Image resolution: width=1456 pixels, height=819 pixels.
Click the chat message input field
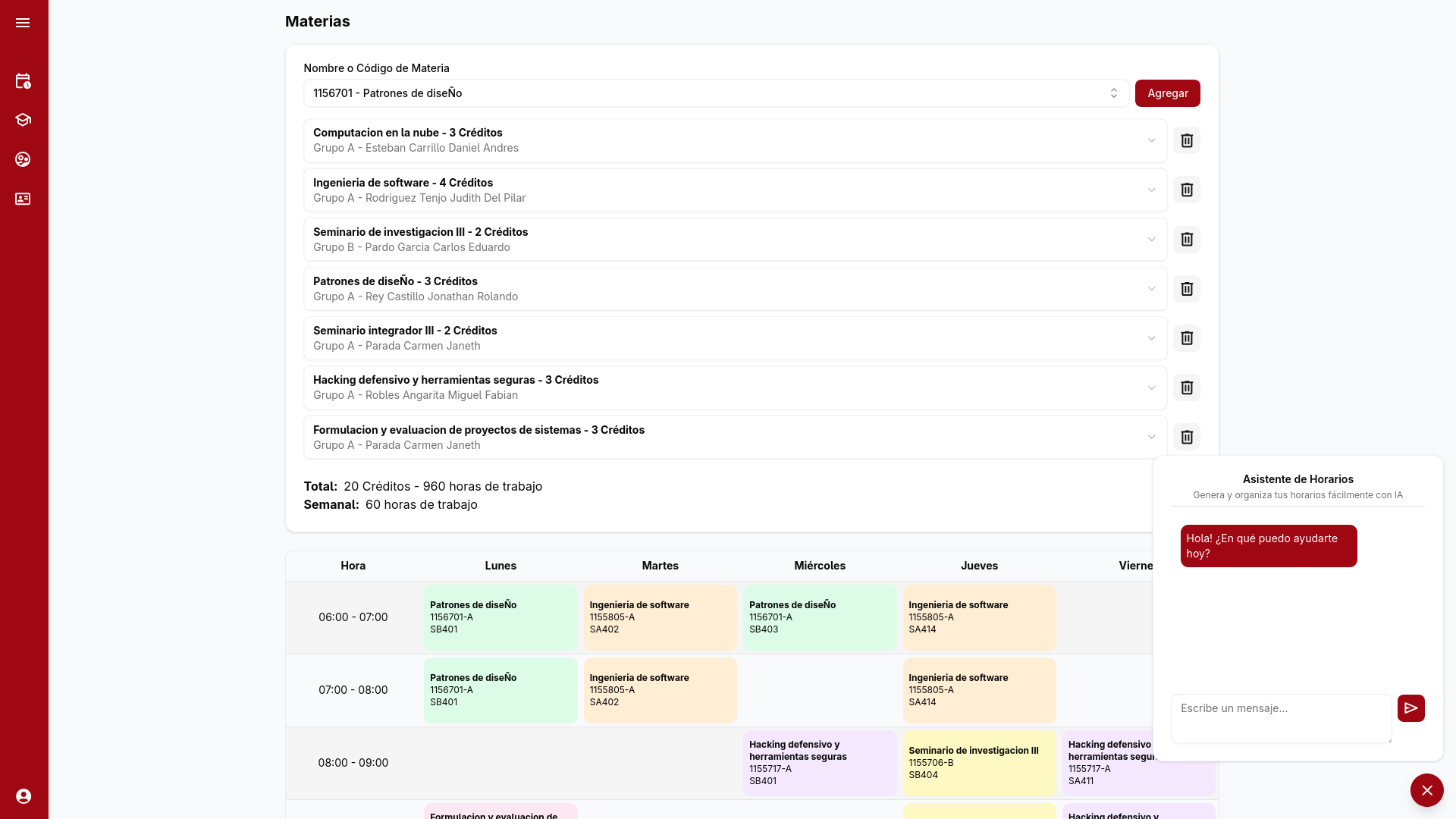(1281, 717)
